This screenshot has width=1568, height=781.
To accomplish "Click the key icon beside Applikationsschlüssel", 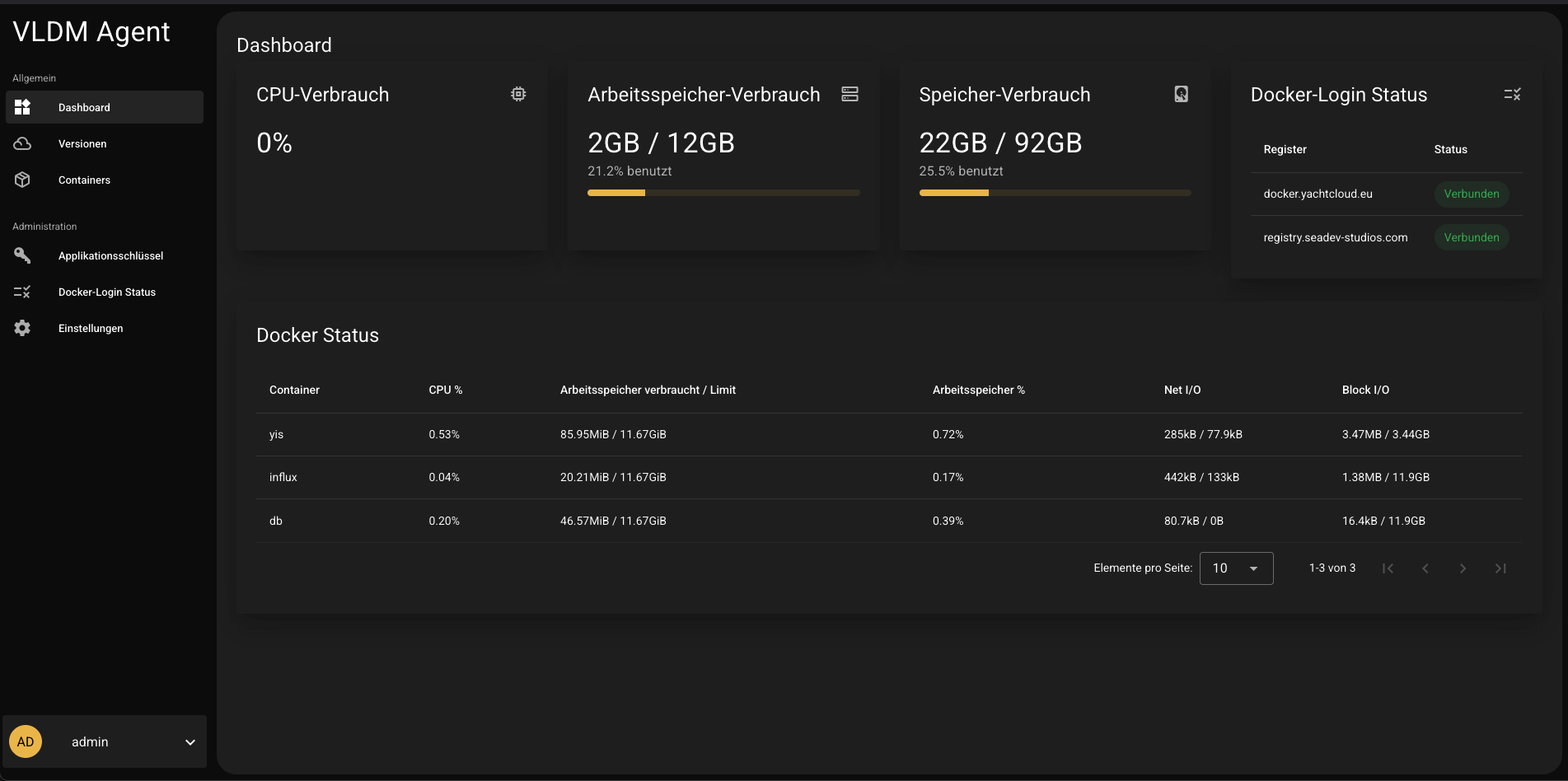I will point(22,255).
